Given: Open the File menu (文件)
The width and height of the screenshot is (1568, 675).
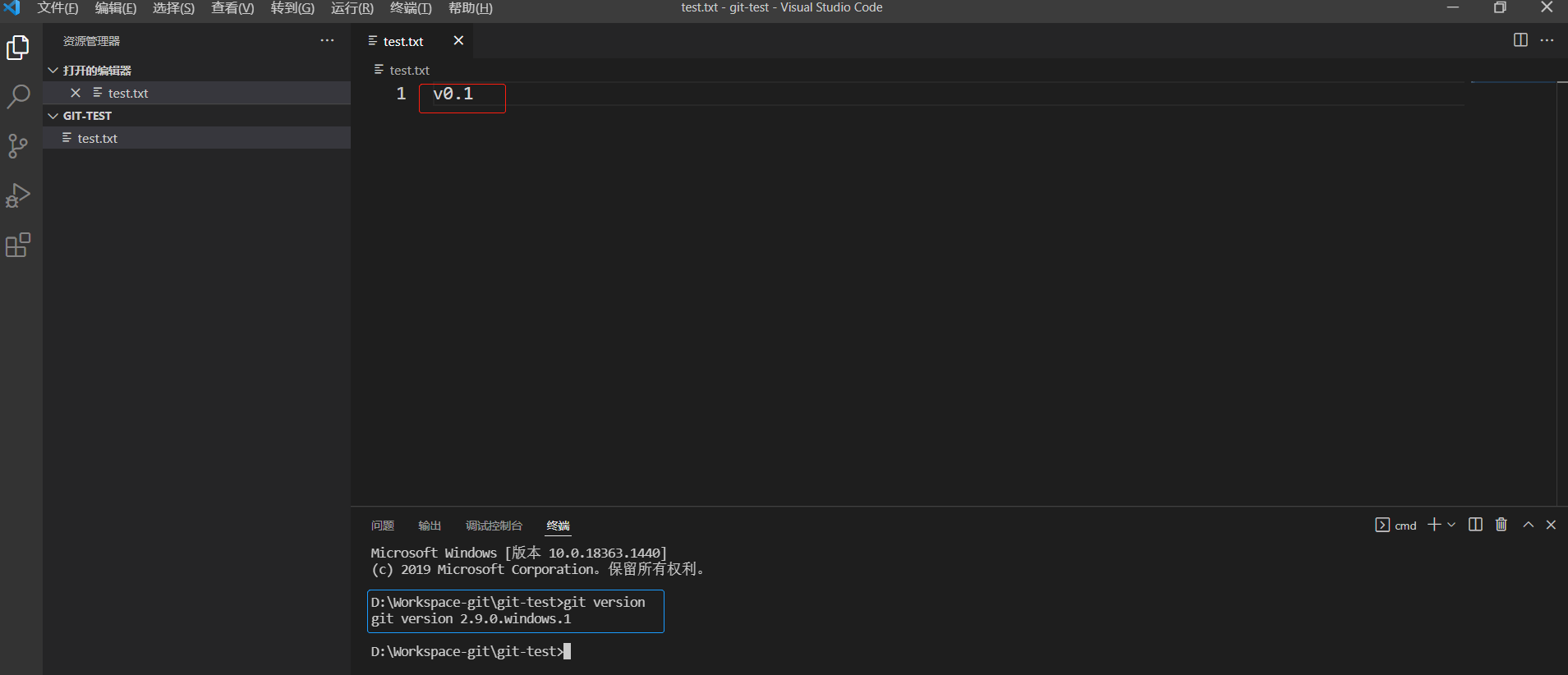Looking at the screenshot, I should coord(57,8).
